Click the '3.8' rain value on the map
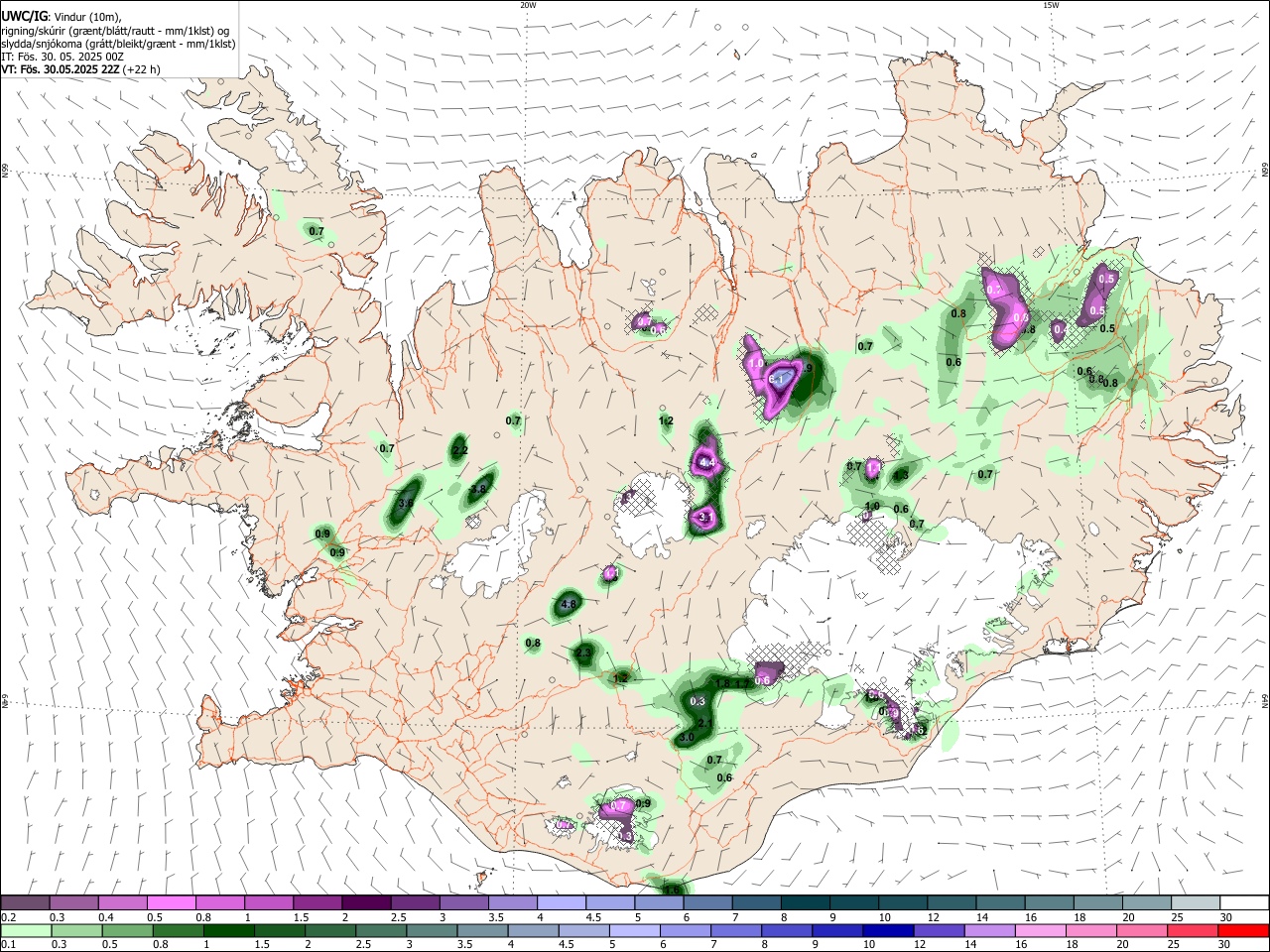 479,489
